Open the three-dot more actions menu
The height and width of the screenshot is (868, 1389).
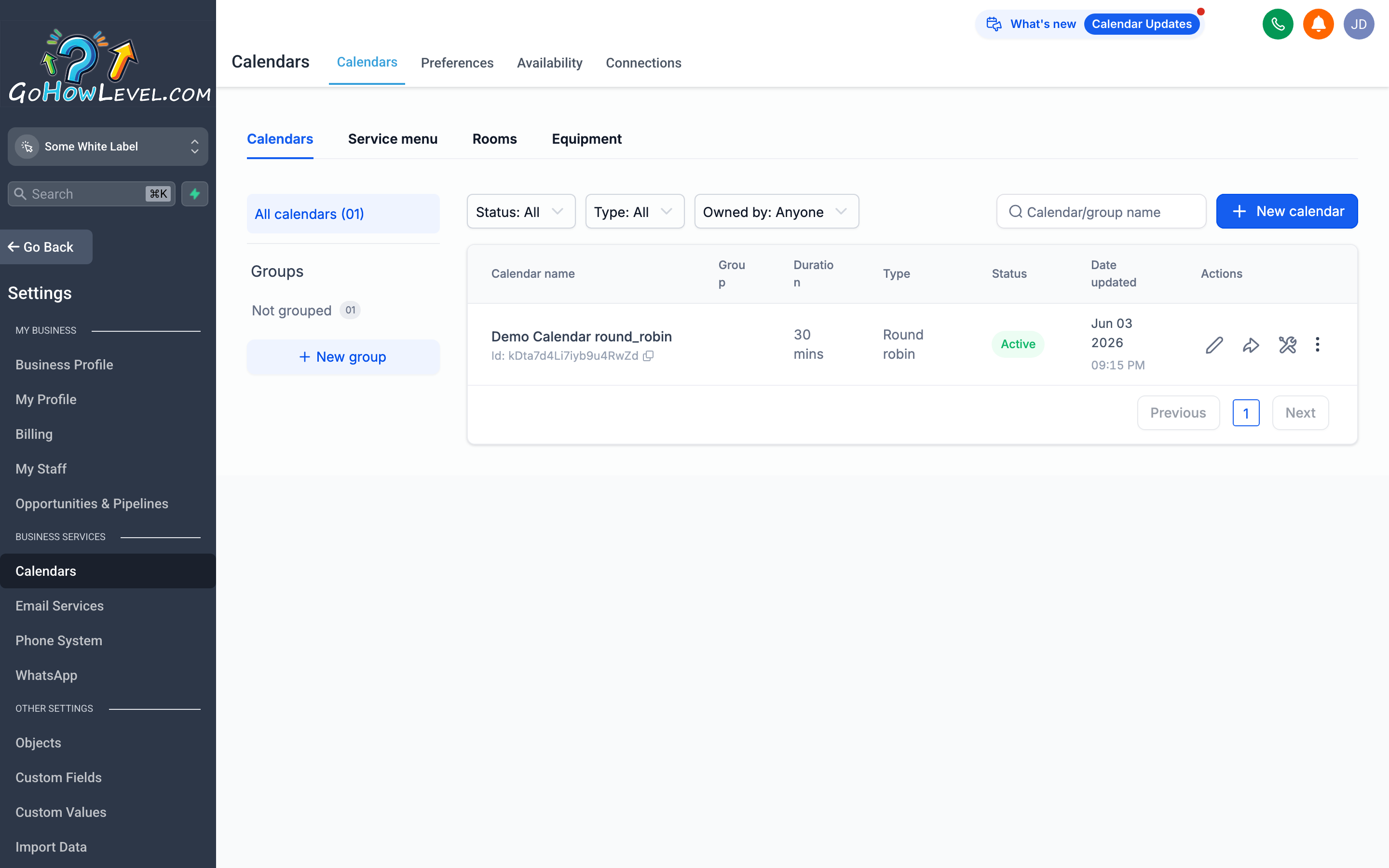point(1317,344)
